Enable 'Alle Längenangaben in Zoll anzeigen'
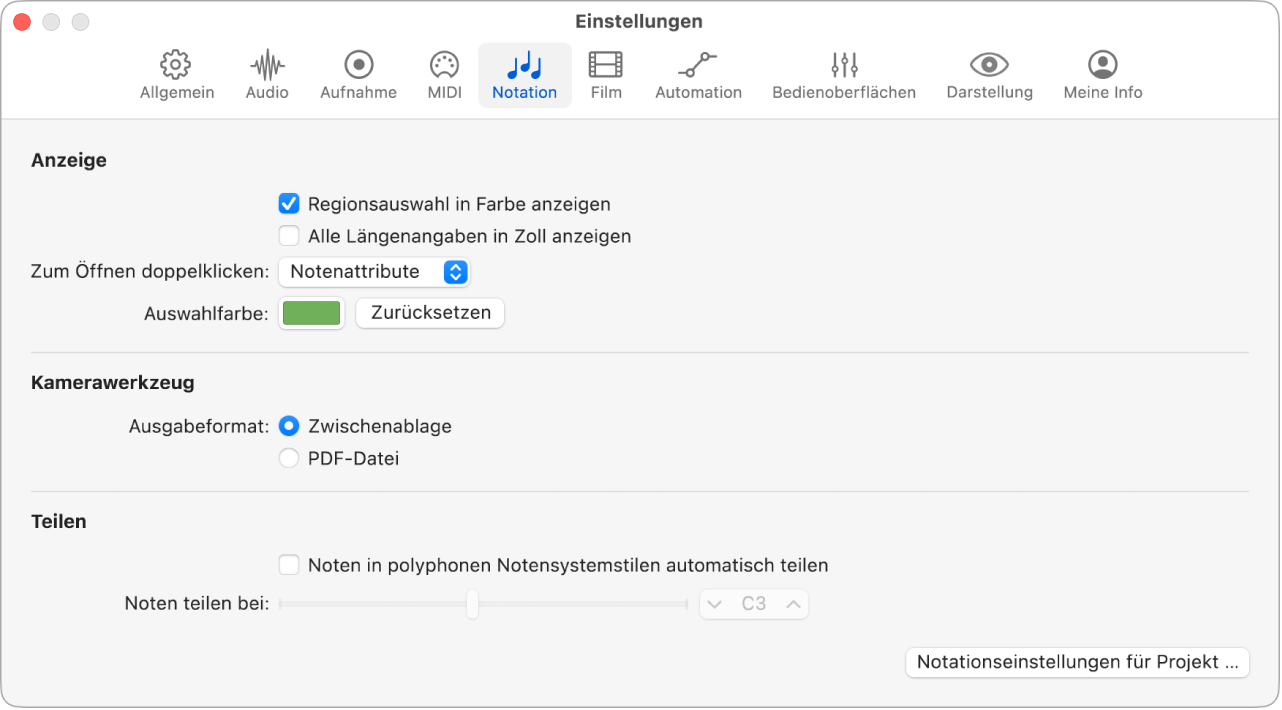Screen dimensions: 1282x710 [x=289, y=236]
